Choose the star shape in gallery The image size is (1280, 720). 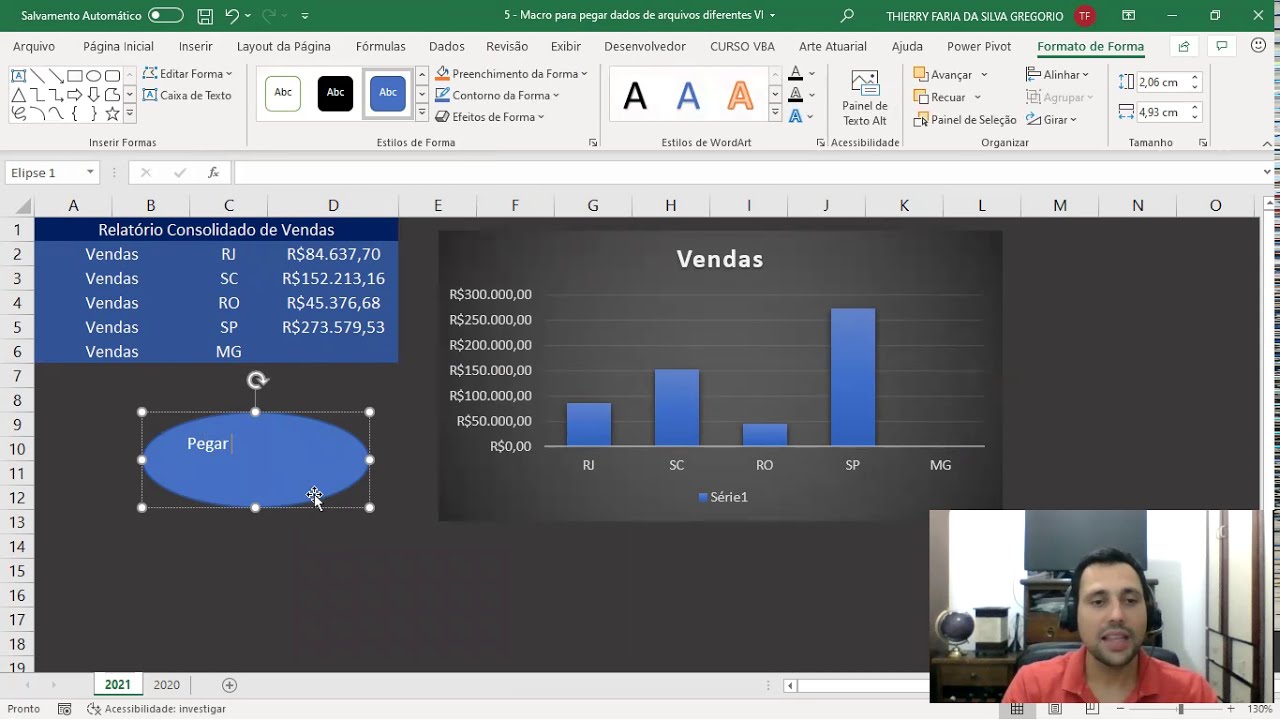coord(112,114)
